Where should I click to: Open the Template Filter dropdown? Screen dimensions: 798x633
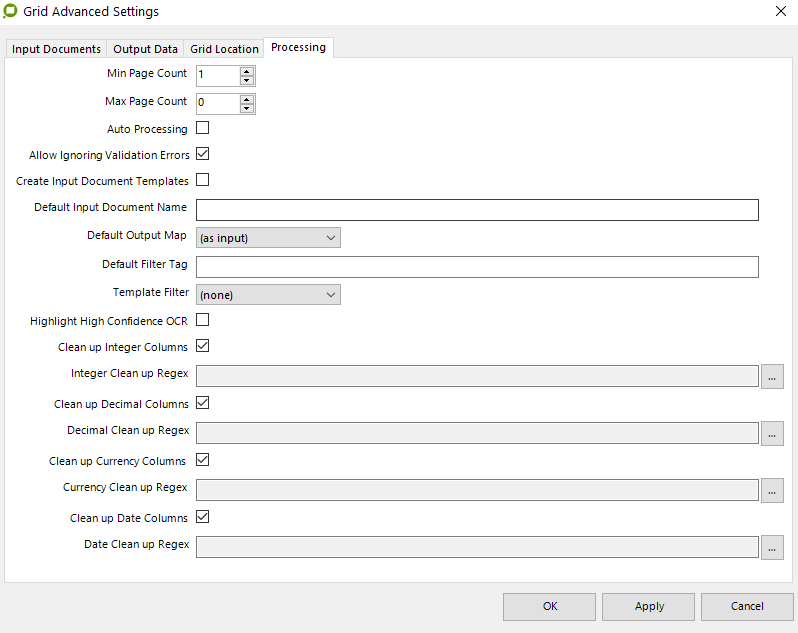pyautogui.click(x=268, y=294)
